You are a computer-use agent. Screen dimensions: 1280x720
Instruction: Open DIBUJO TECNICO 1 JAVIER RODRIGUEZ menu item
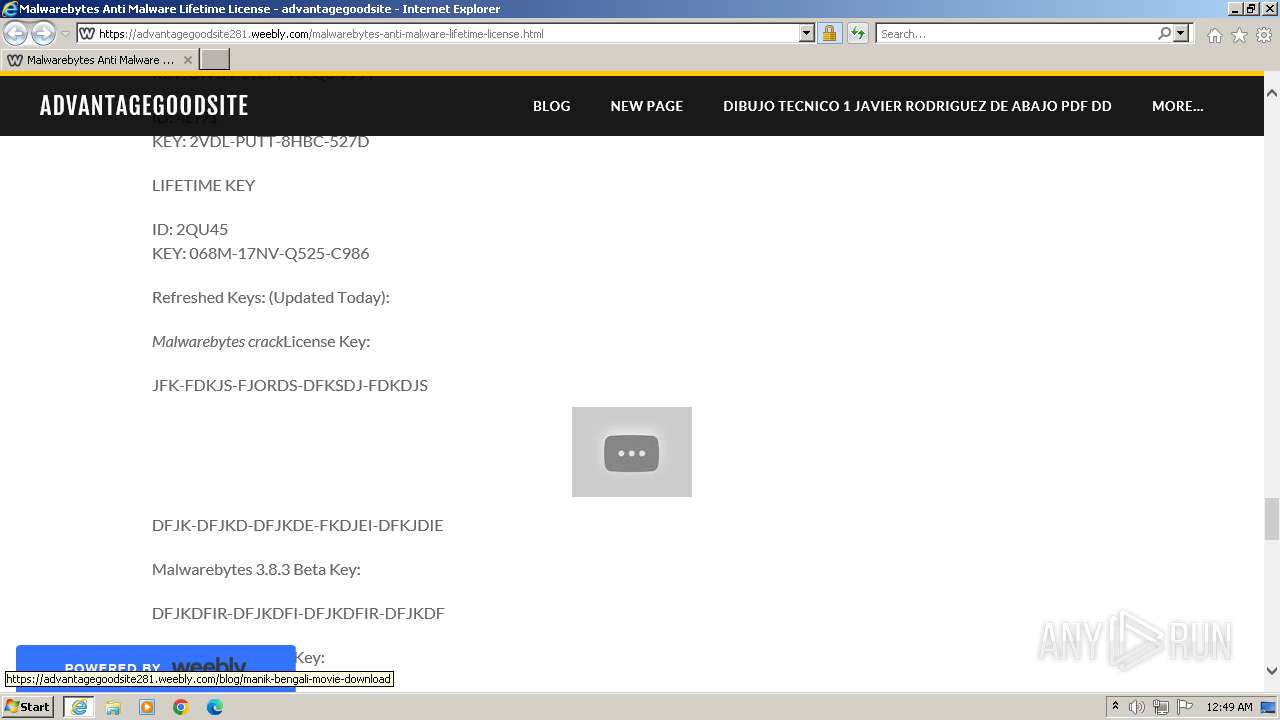[917, 106]
